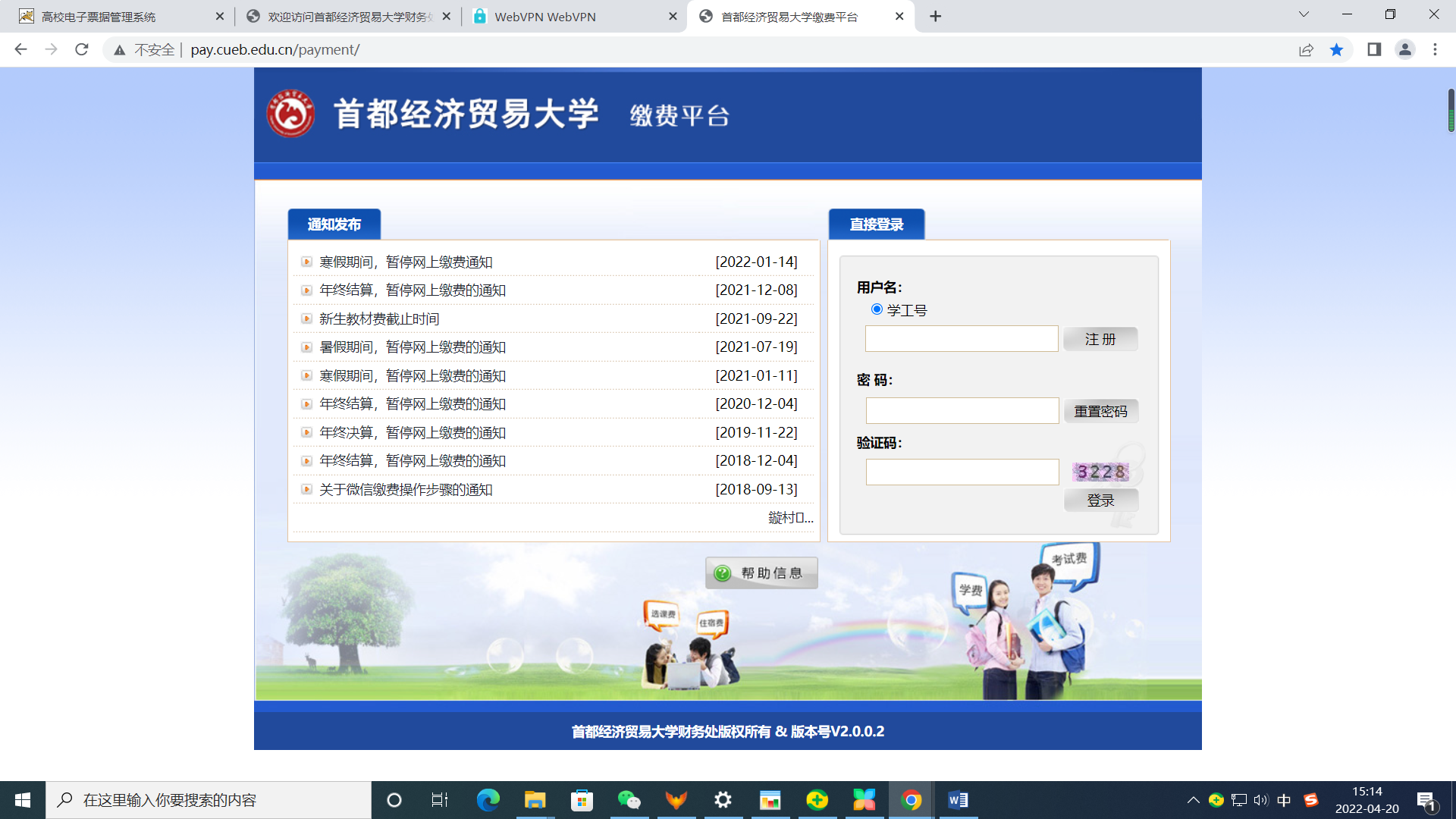The image size is (1456, 819).
Task: Open the 2020-12-04 年终结算 notice
Action: [413, 404]
